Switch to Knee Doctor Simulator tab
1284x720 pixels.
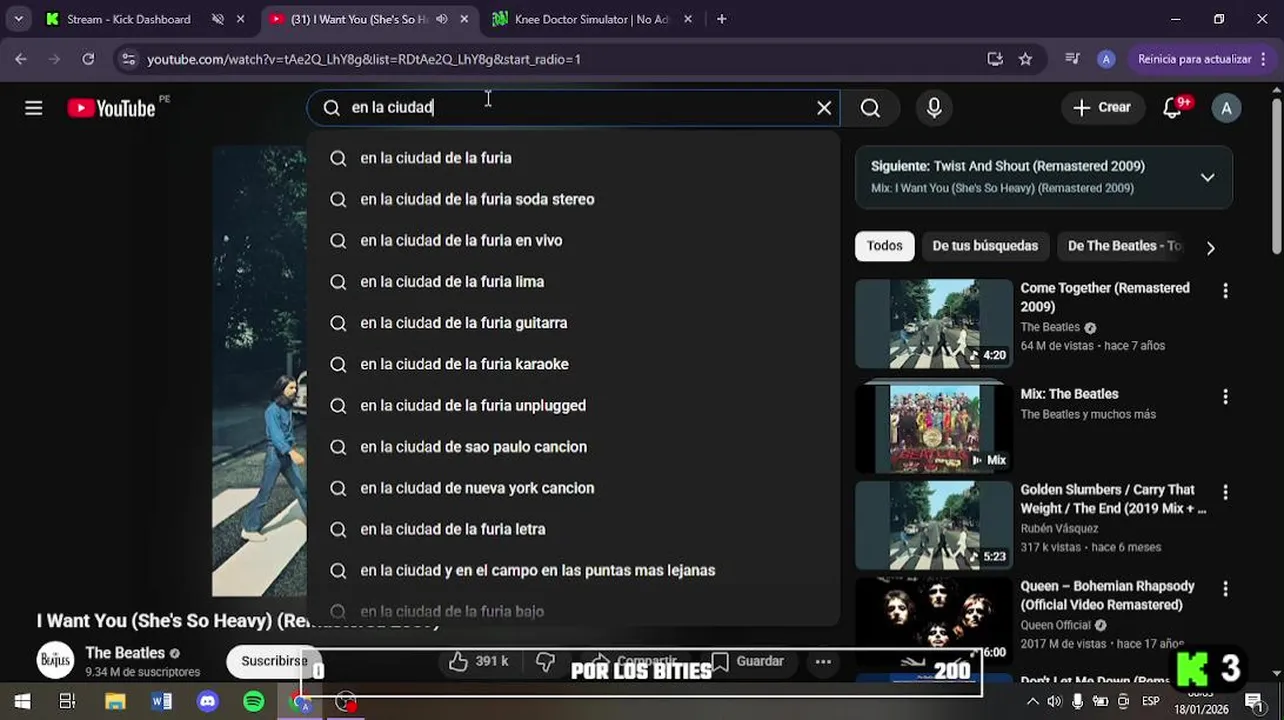click(591, 19)
